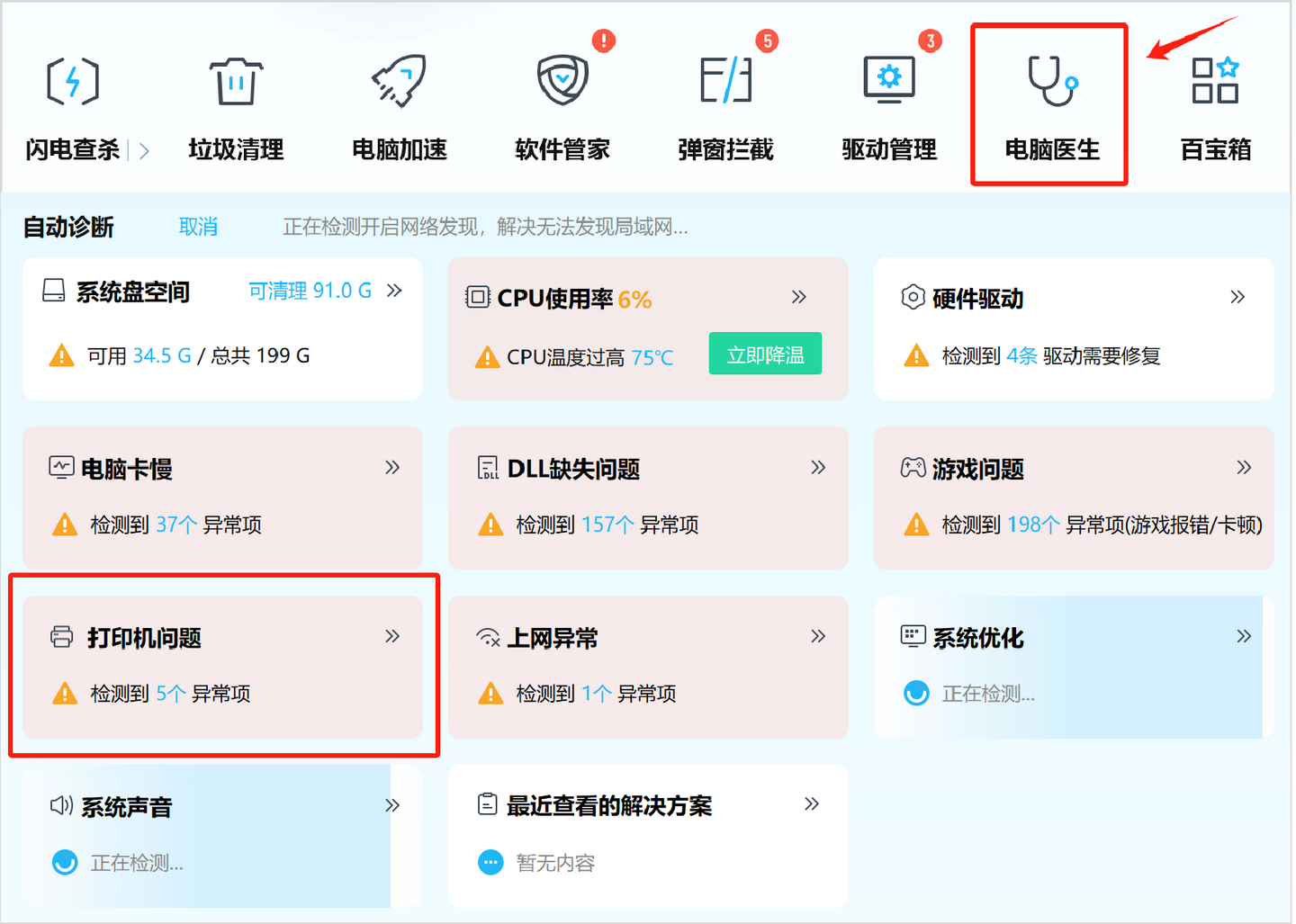Expand the CPU使用率 card chevron
The image size is (1296, 924).
point(798,297)
